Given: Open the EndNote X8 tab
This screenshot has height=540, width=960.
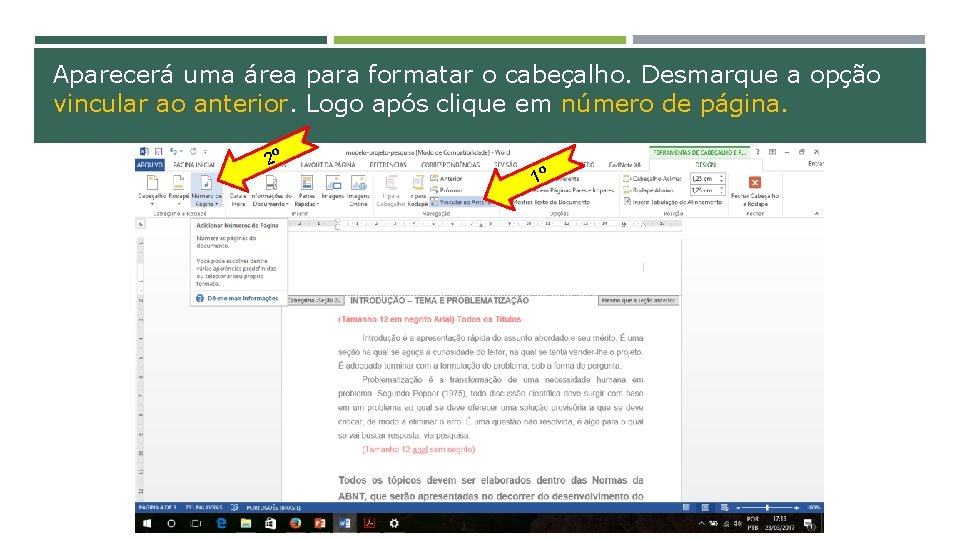Looking at the screenshot, I should [x=624, y=165].
